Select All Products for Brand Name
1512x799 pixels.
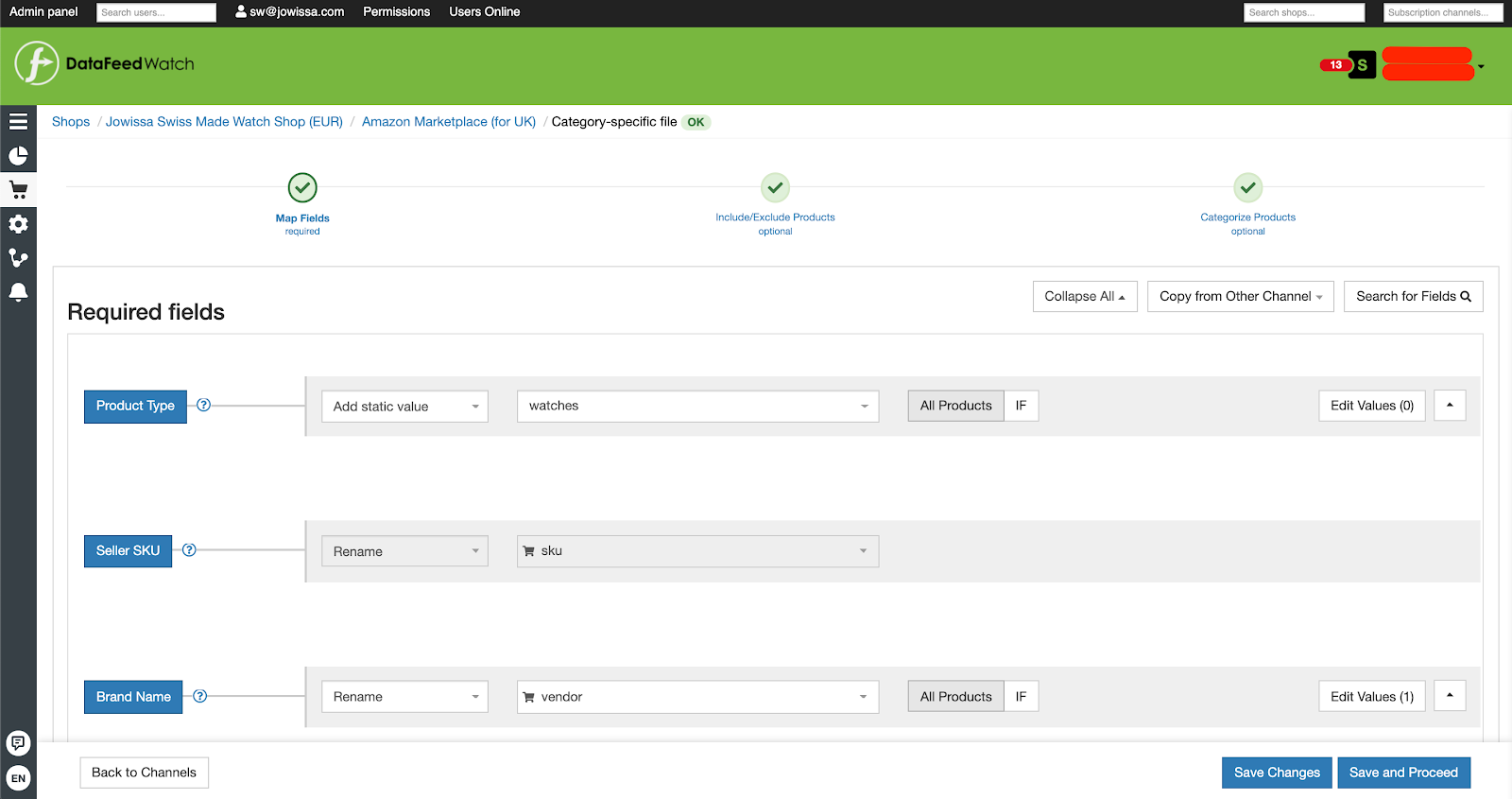pos(955,697)
